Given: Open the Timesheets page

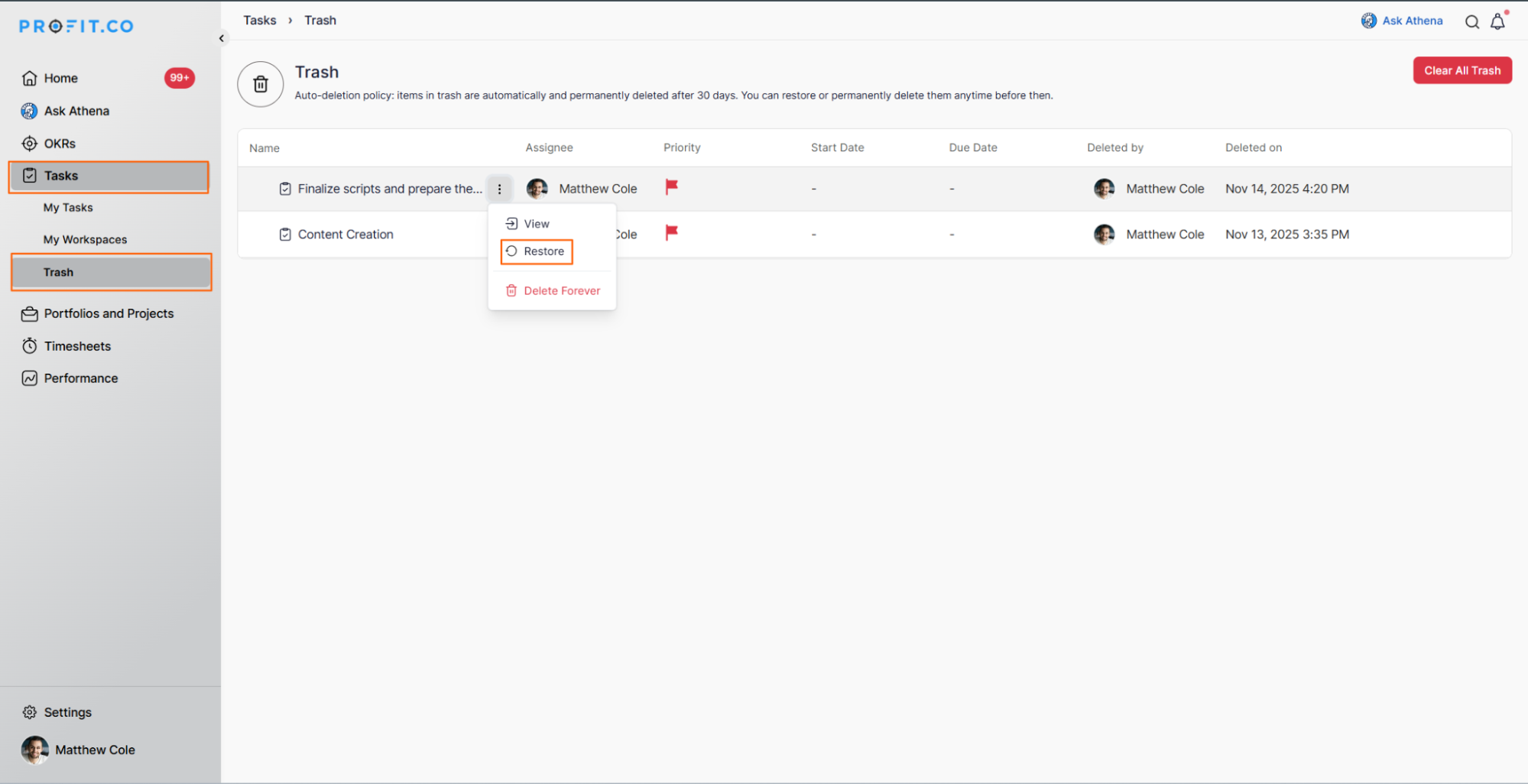Looking at the screenshot, I should 76,346.
